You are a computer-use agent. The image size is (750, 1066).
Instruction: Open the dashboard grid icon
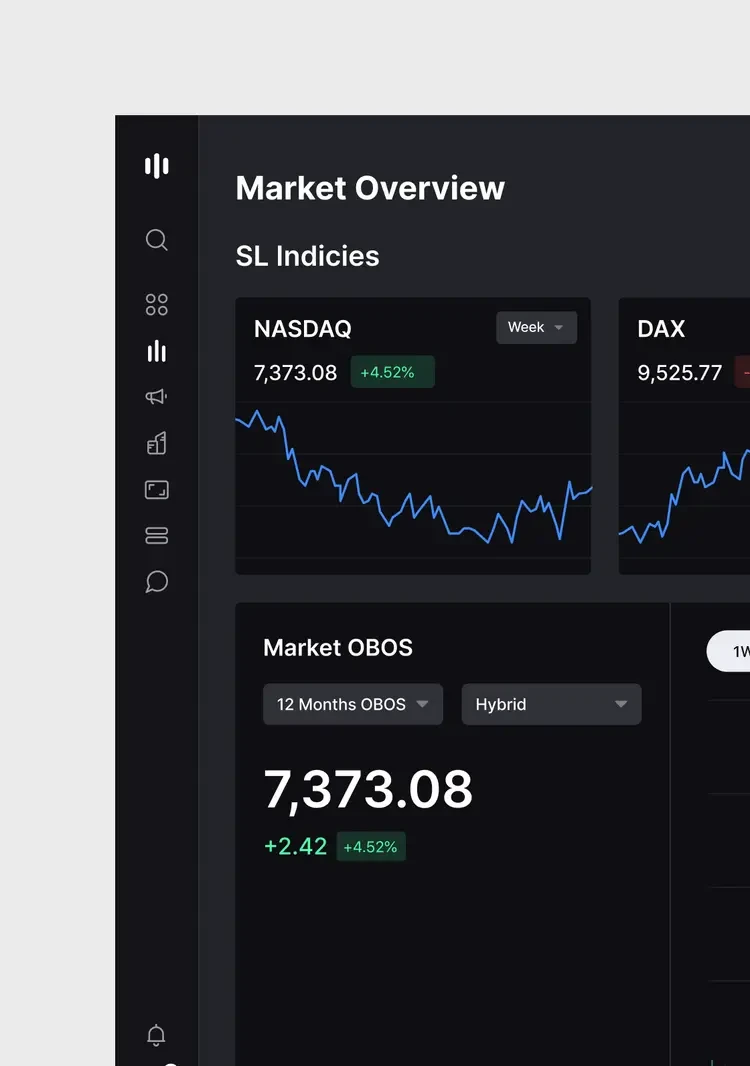[156, 305]
